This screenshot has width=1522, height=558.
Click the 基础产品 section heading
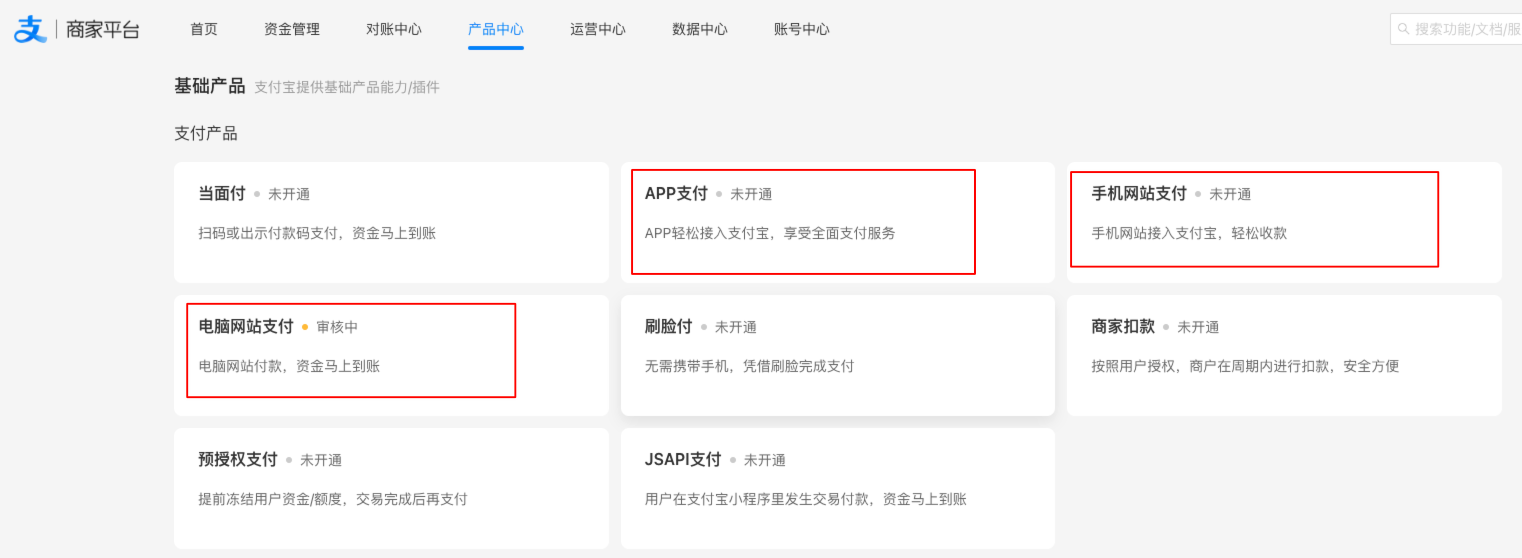click(209, 86)
